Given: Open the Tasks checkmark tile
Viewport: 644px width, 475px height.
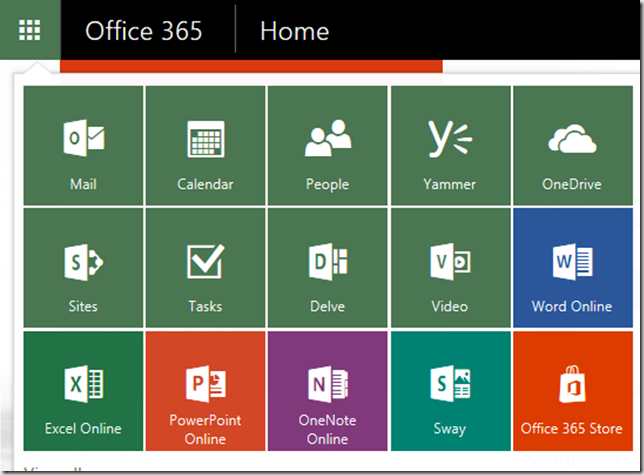Looking at the screenshot, I should coord(205,268).
